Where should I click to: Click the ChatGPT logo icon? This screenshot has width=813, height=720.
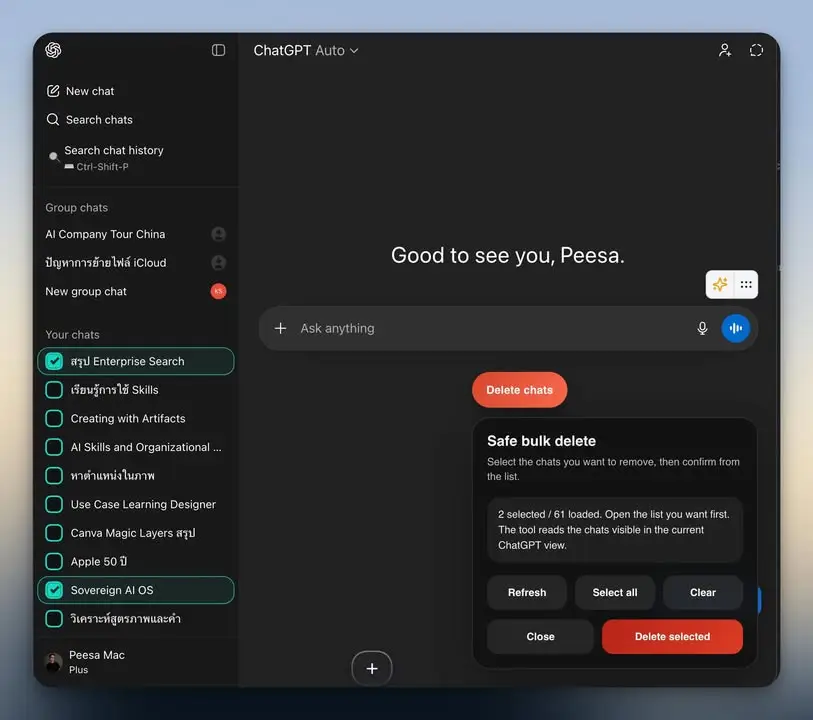[53, 50]
